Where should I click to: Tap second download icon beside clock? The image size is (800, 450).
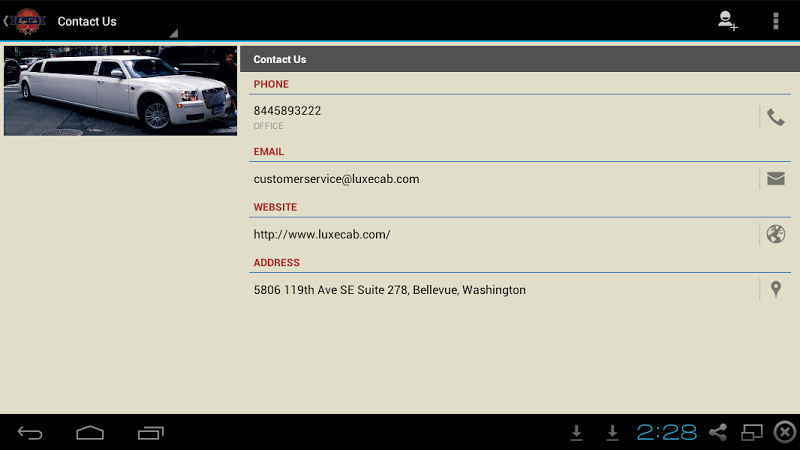coord(612,433)
